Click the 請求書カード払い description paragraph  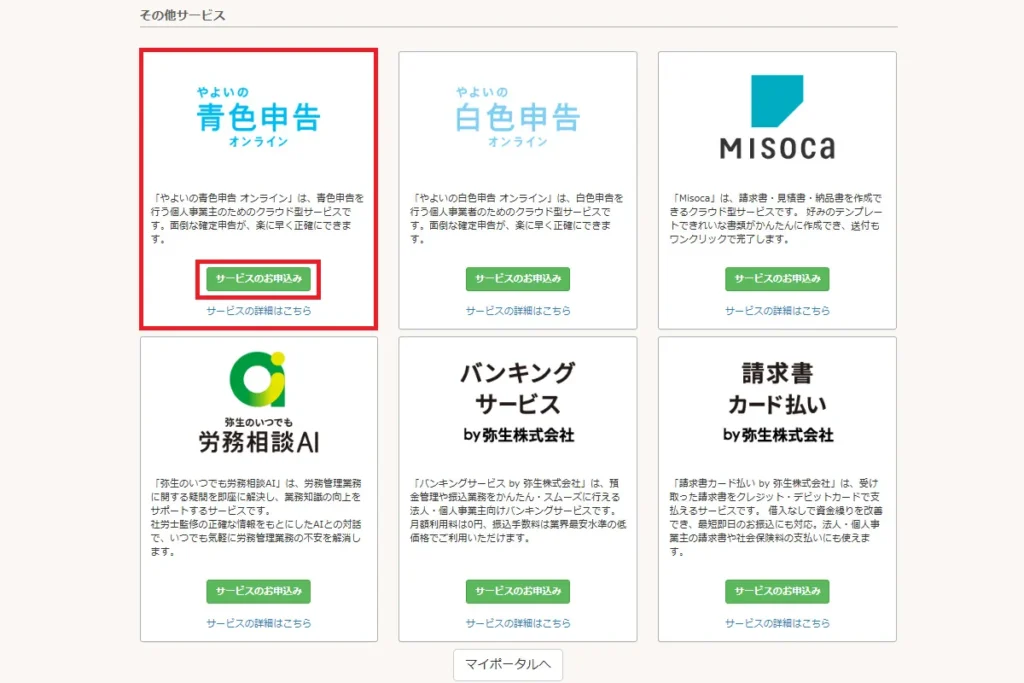pos(776,517)
